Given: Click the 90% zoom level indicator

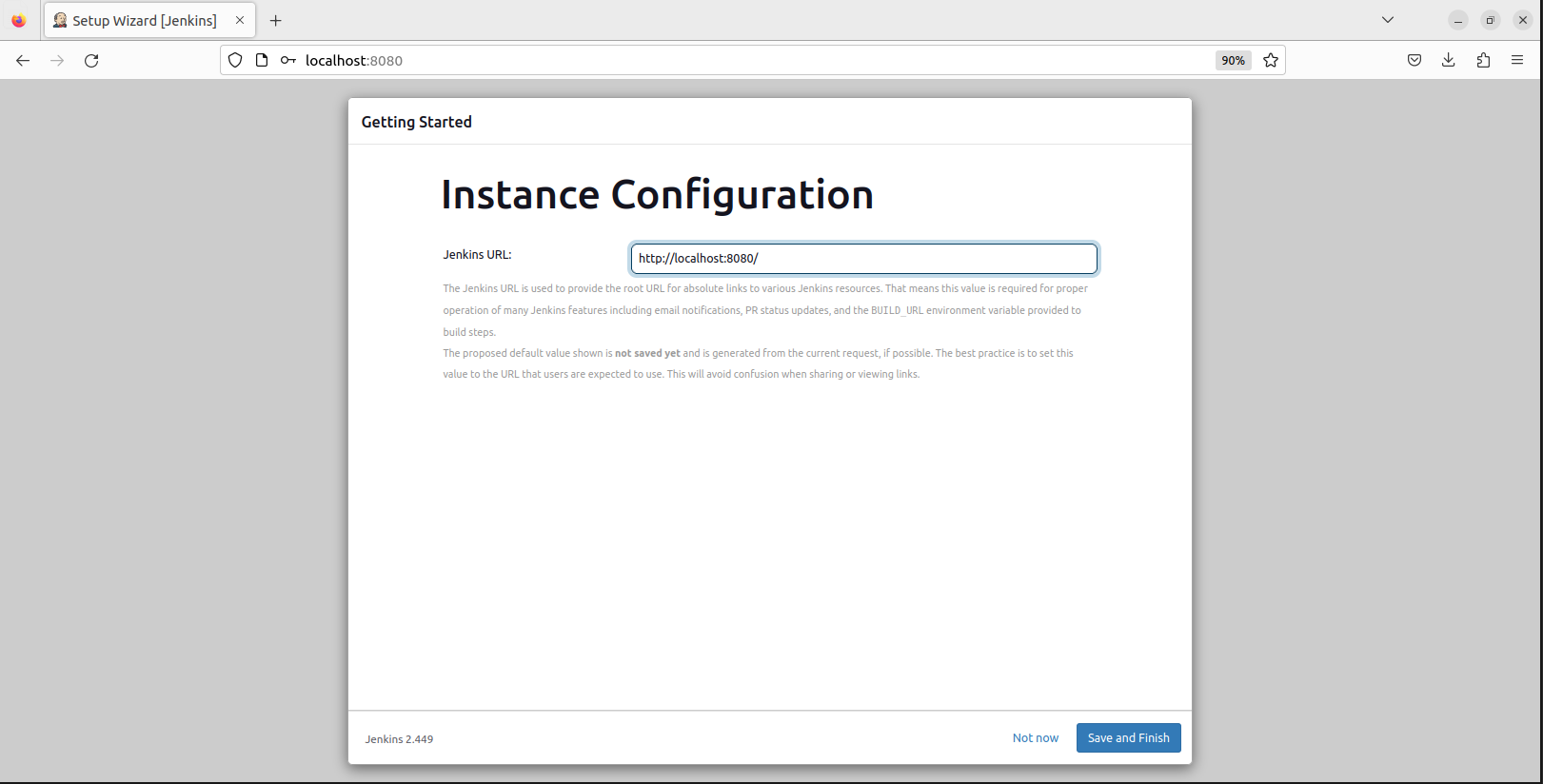Looking at the screenshot, I should click(x=1233, y=61).
